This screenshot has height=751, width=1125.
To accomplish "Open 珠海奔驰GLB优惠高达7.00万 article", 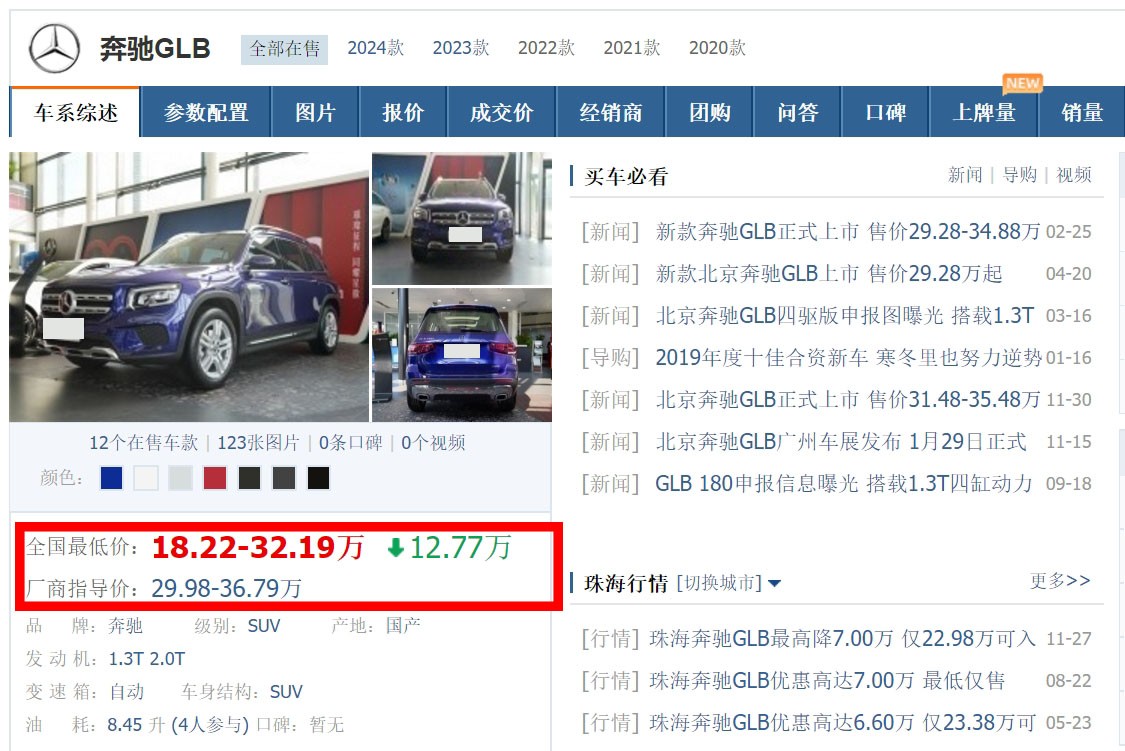I will (x=827, y=680).
